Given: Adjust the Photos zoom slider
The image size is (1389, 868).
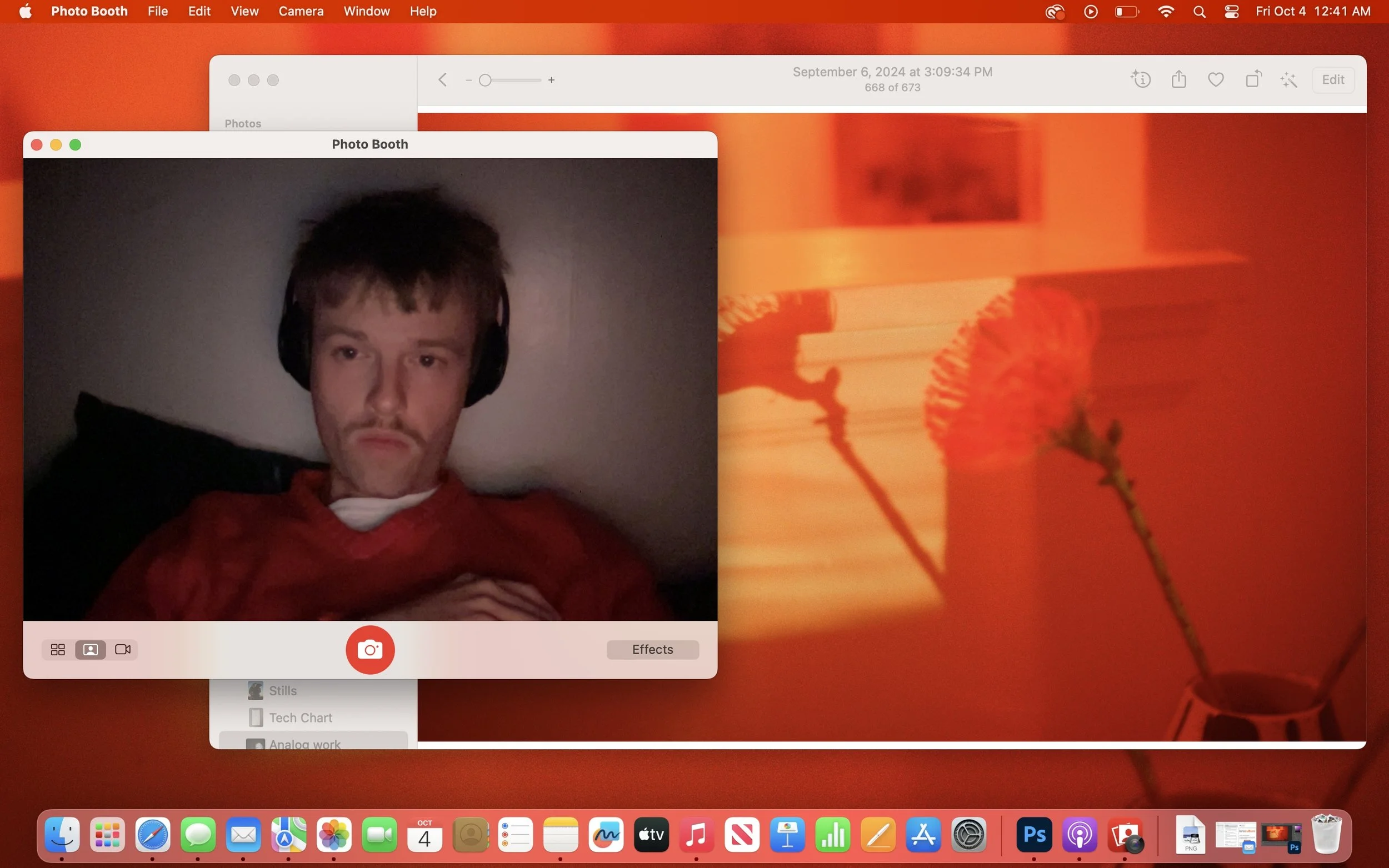Looking at the screenshot, I should pos(486,81).
